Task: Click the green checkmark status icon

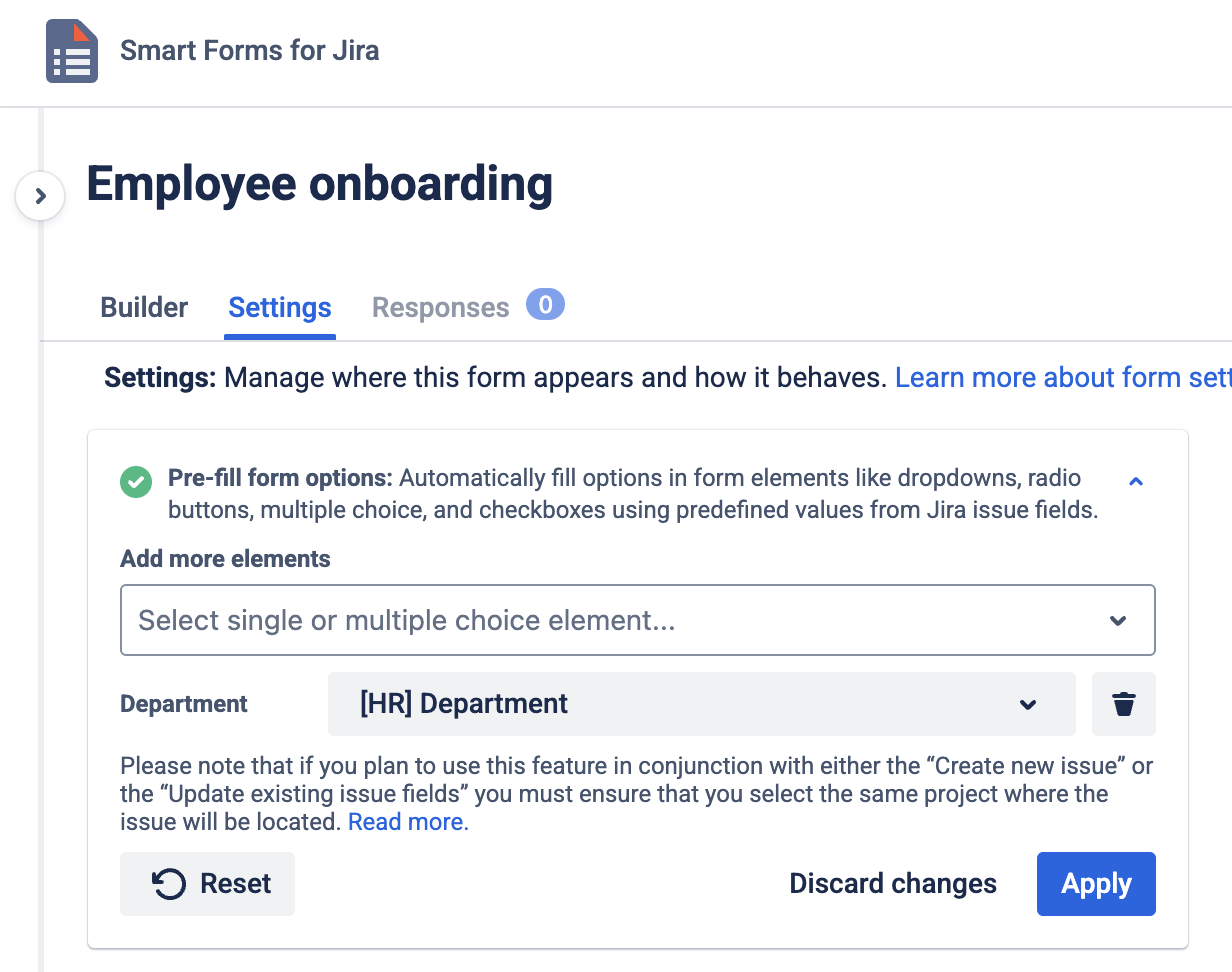Action: (x=136, y=482)
